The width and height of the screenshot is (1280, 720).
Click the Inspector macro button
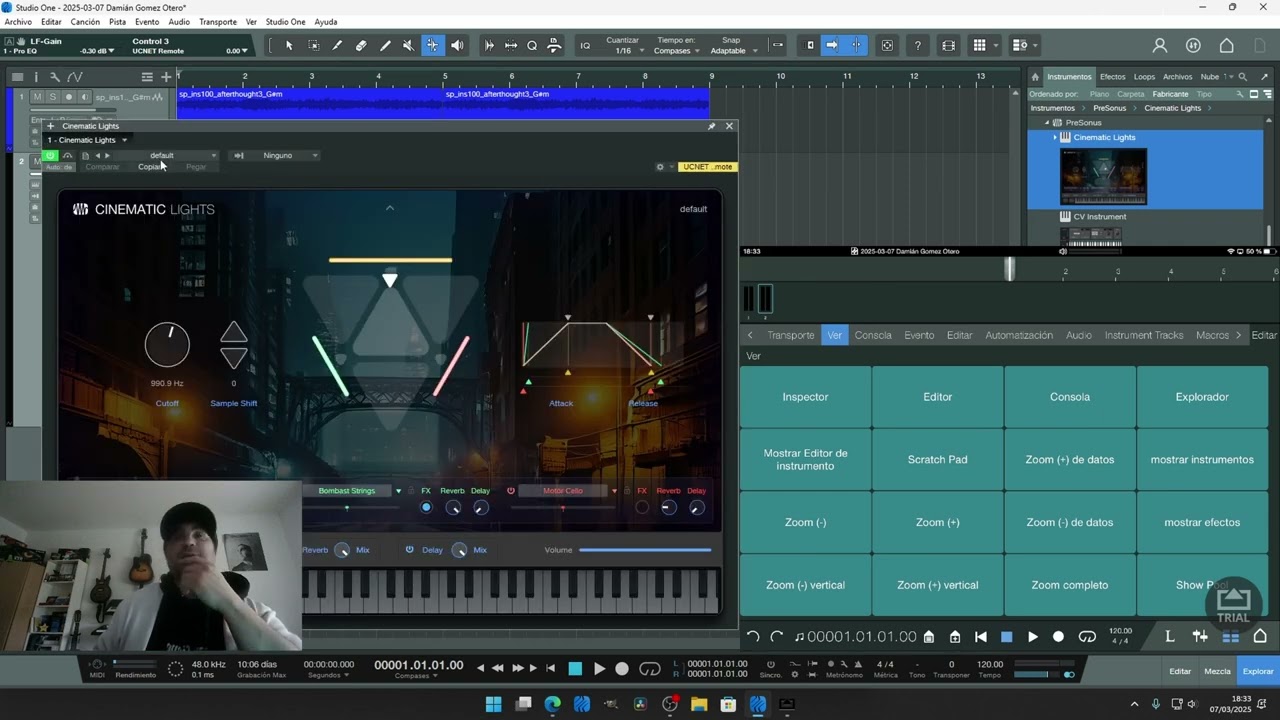coord(805,397)
